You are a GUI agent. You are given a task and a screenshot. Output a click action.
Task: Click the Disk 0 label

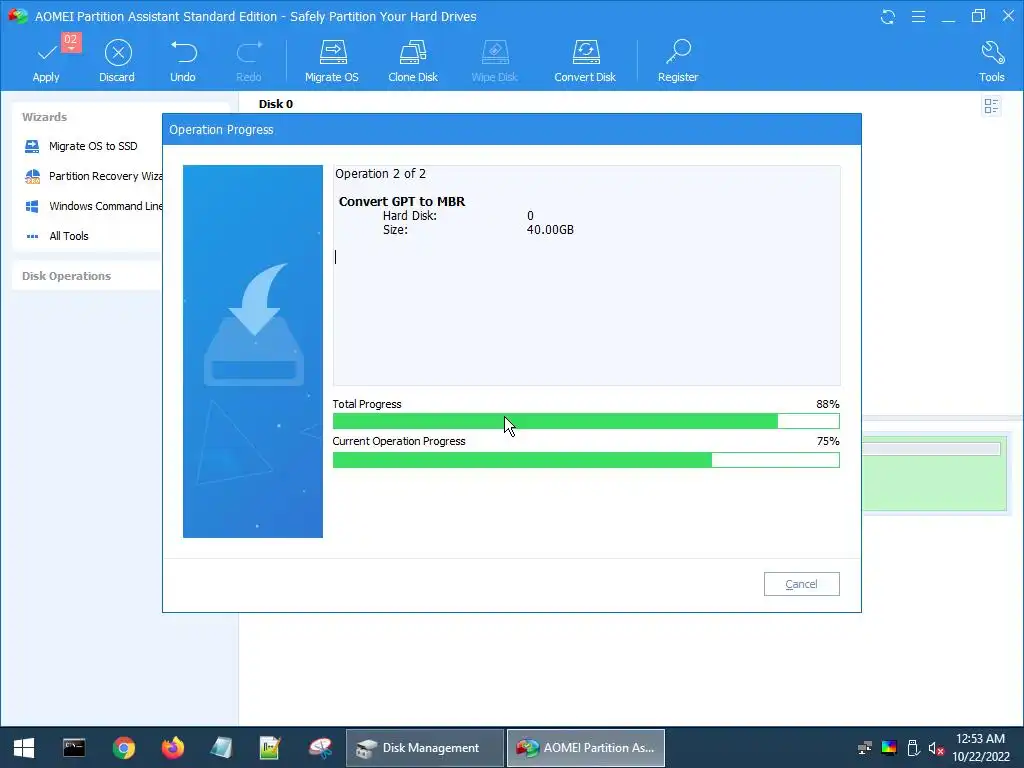(276, 104)
